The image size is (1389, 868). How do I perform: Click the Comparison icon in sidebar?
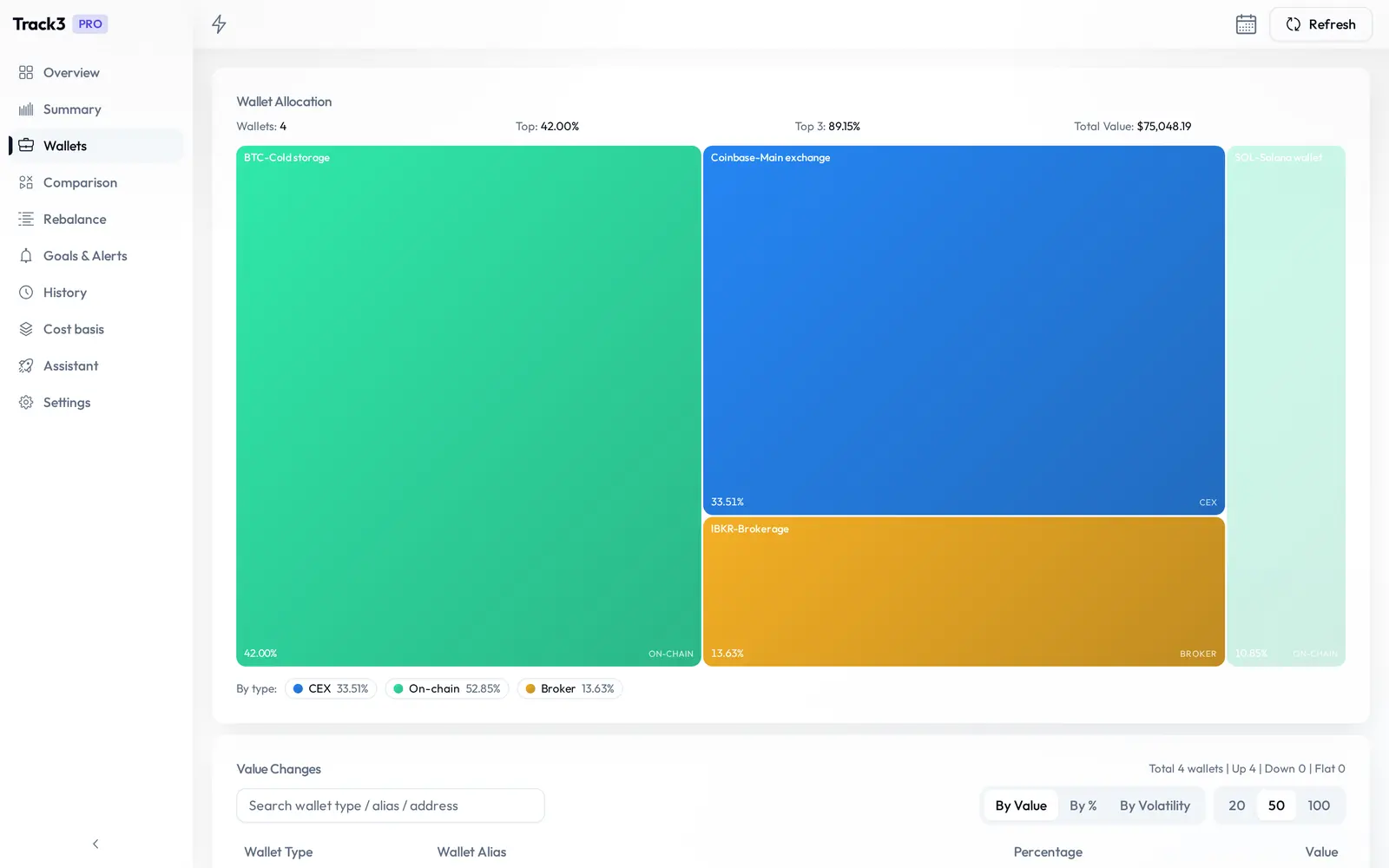[x=26, y=182]
